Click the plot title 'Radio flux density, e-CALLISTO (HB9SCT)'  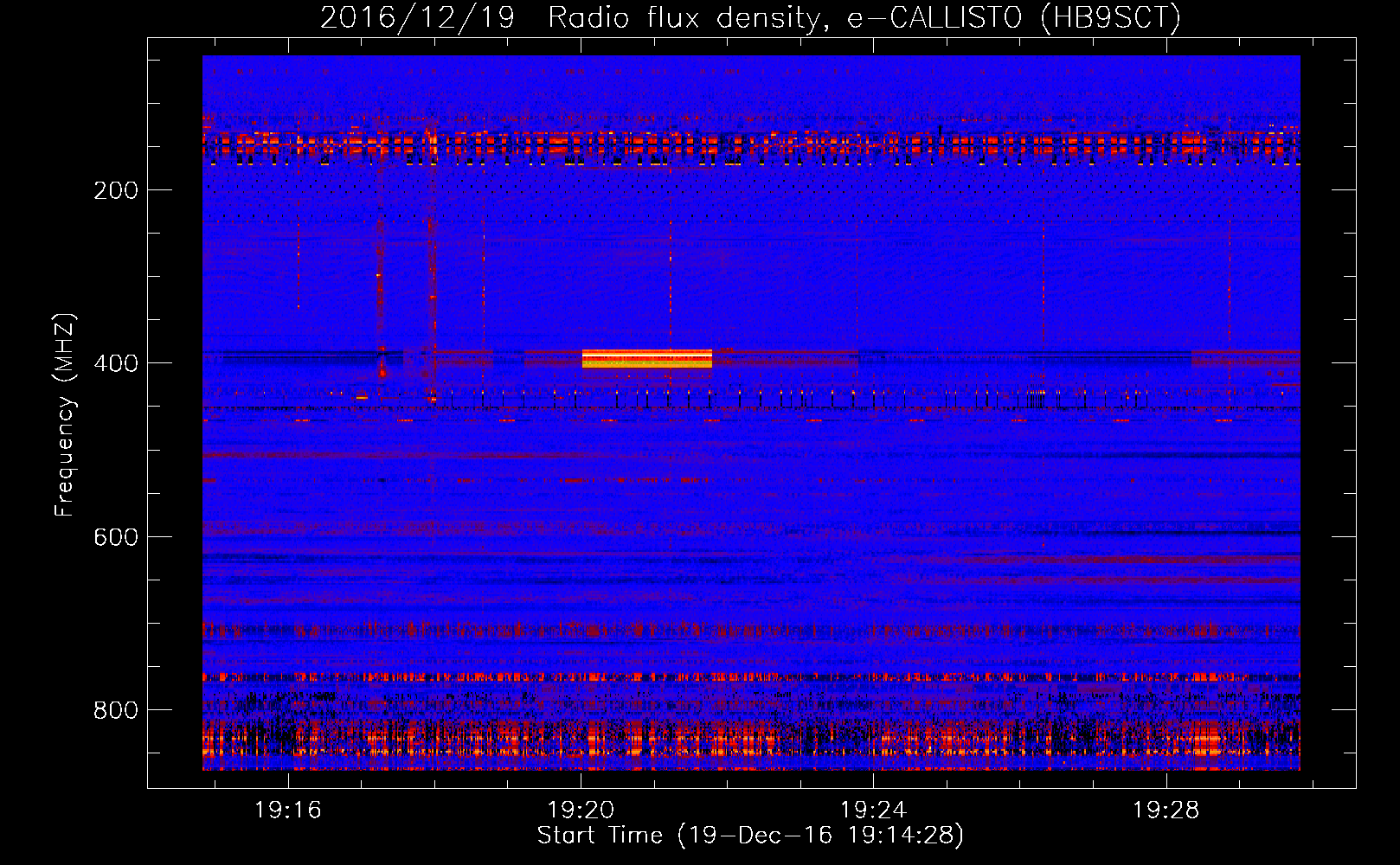point(864,18)
